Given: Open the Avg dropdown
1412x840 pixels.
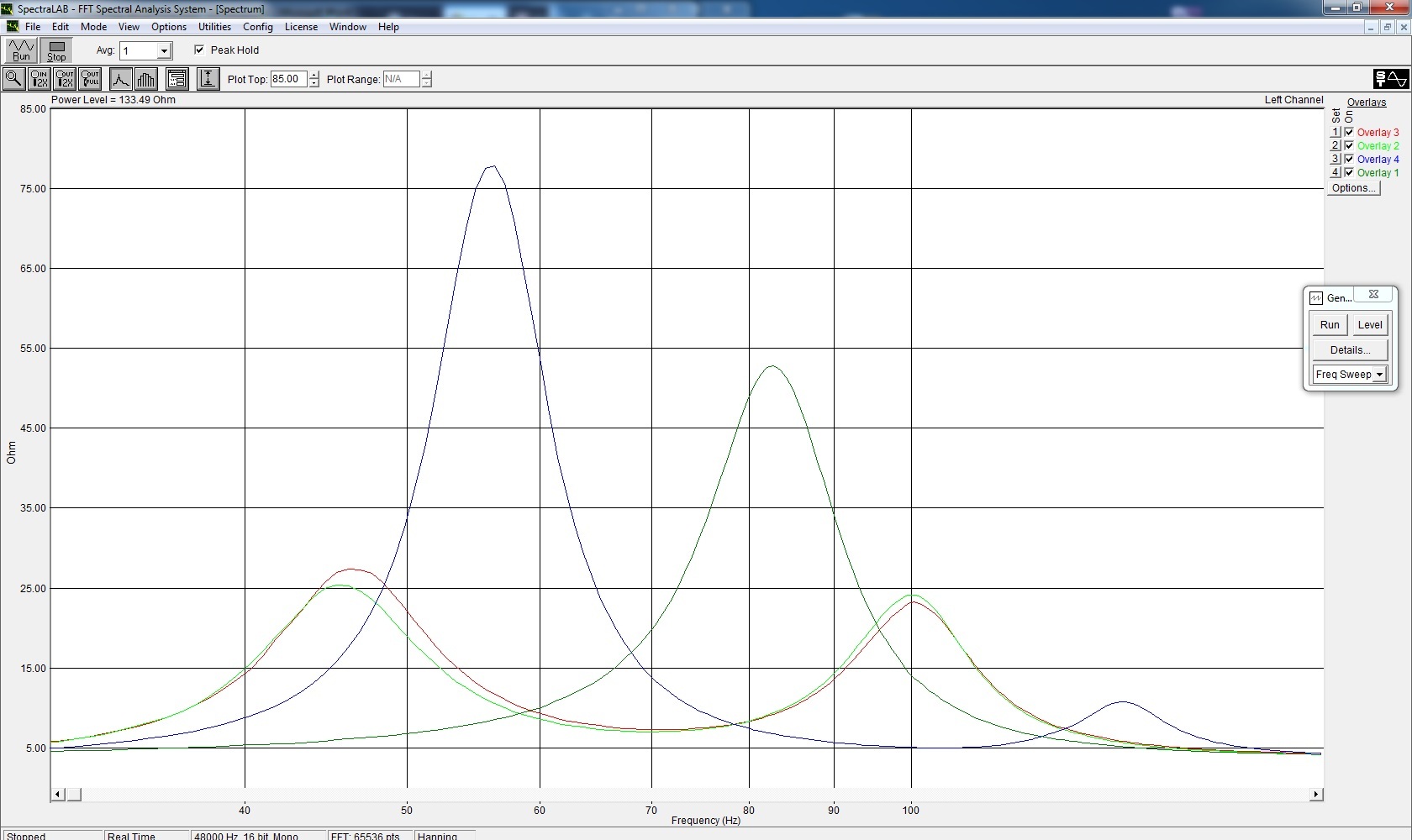Looking at the screenshot, I should pyautogui.click(x=164, y=51).
